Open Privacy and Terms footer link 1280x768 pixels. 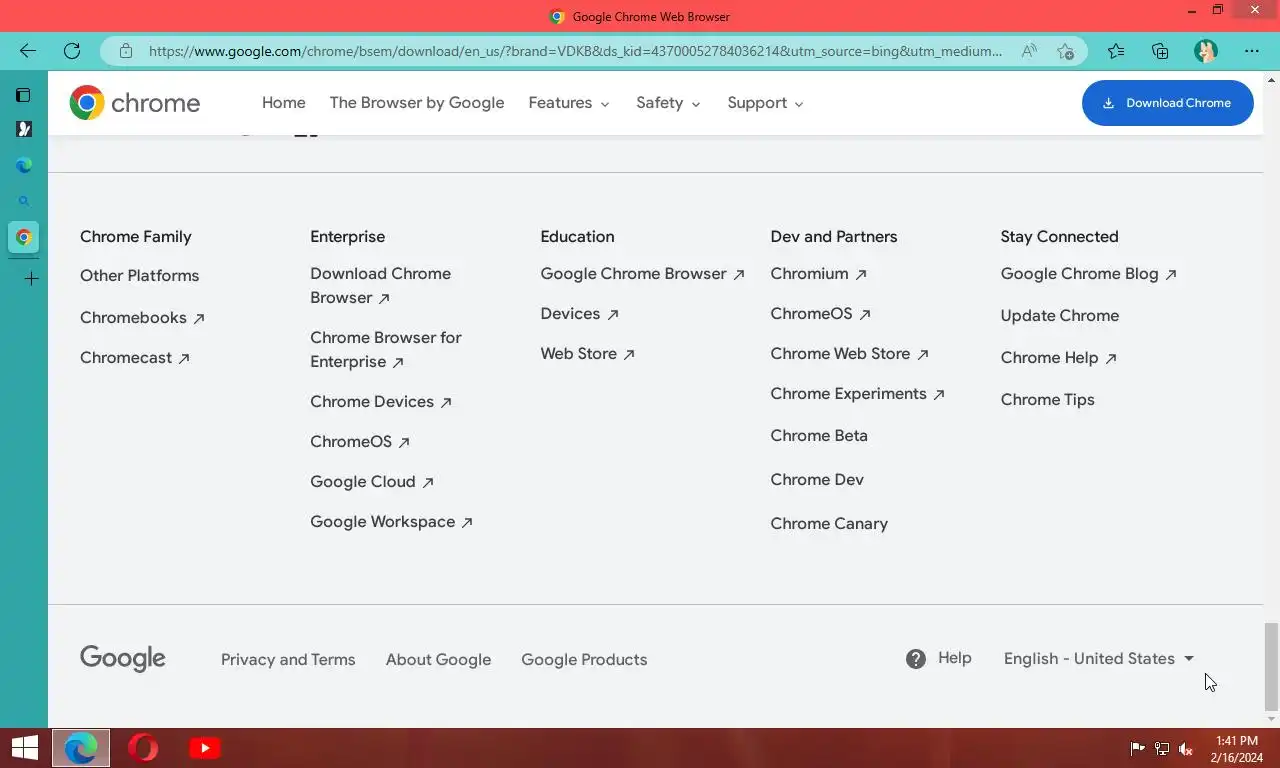pyautogui.click(x=288, y=660)
